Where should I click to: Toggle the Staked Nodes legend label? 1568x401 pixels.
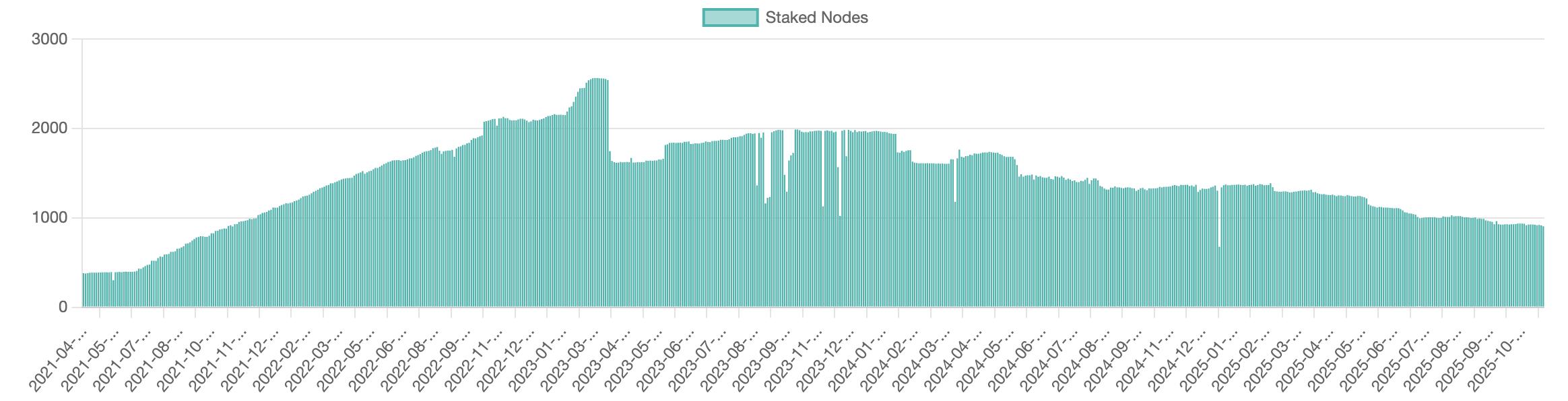tap(816, 17)
